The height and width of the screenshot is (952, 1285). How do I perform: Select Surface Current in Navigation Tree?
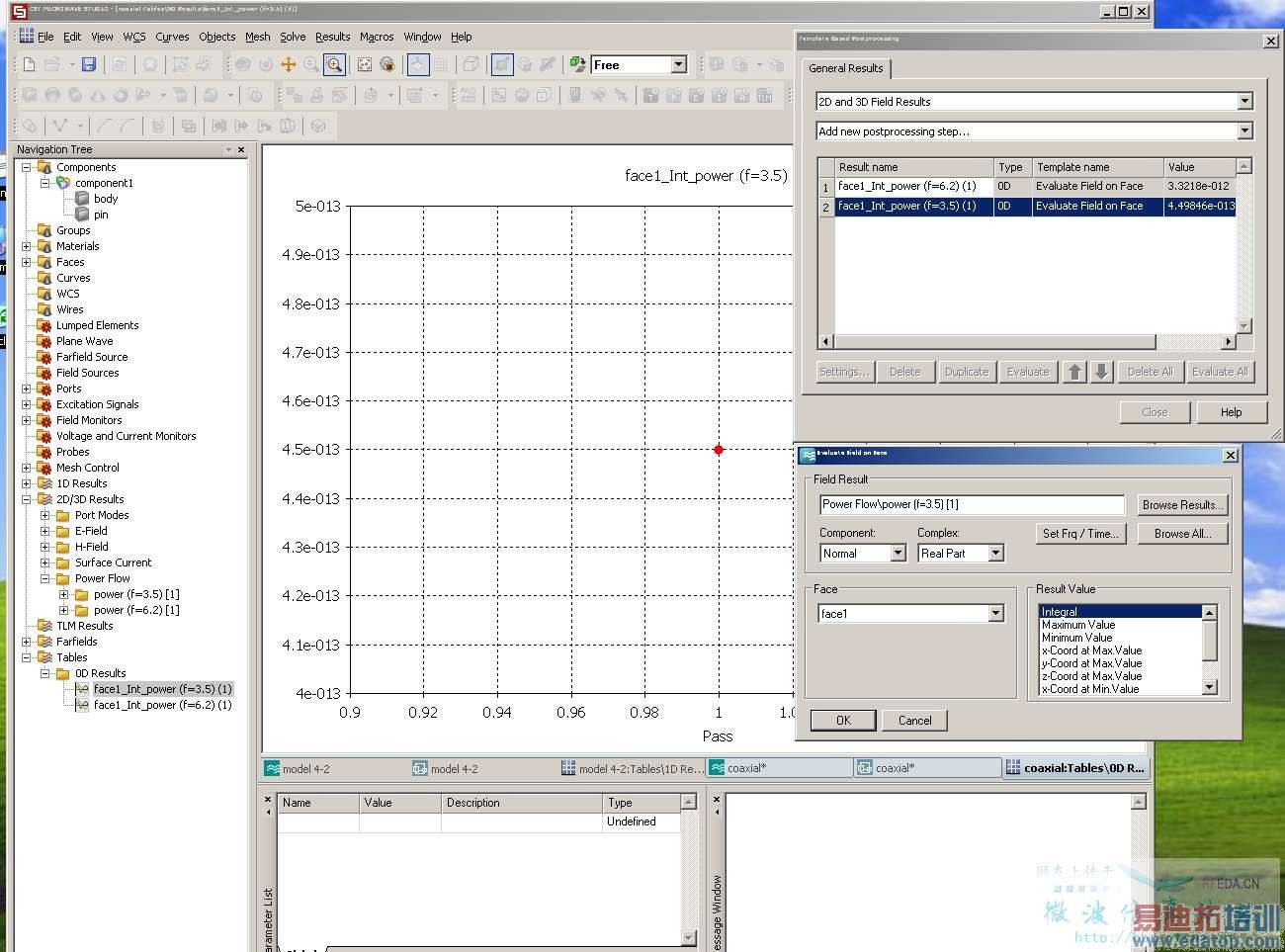click(x=113, y=563)
